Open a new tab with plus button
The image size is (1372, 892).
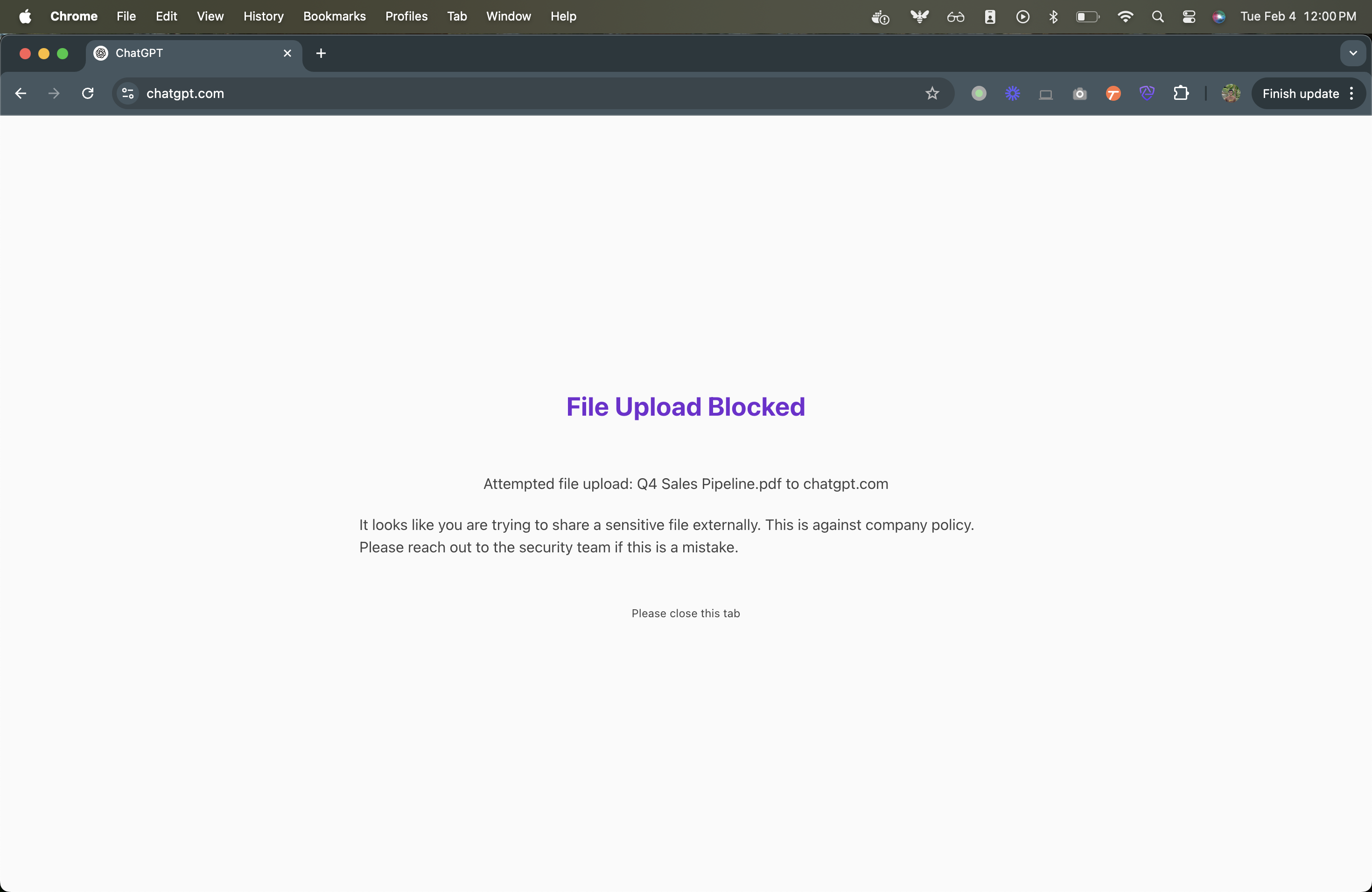321,53
